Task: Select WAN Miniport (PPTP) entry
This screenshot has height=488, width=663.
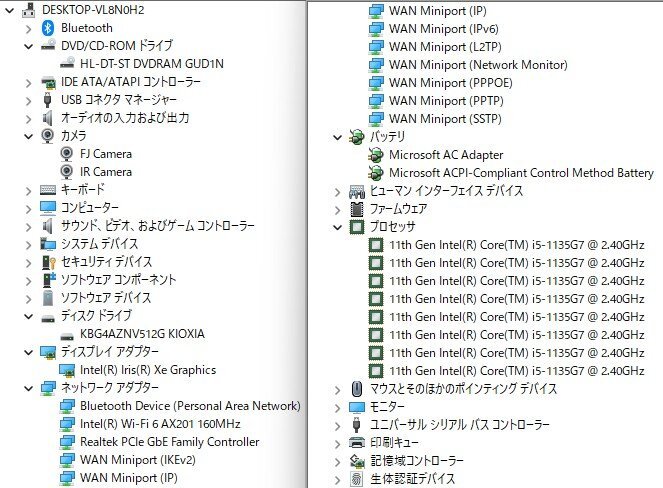Action: pyautogui.click(x=446, y=101)
